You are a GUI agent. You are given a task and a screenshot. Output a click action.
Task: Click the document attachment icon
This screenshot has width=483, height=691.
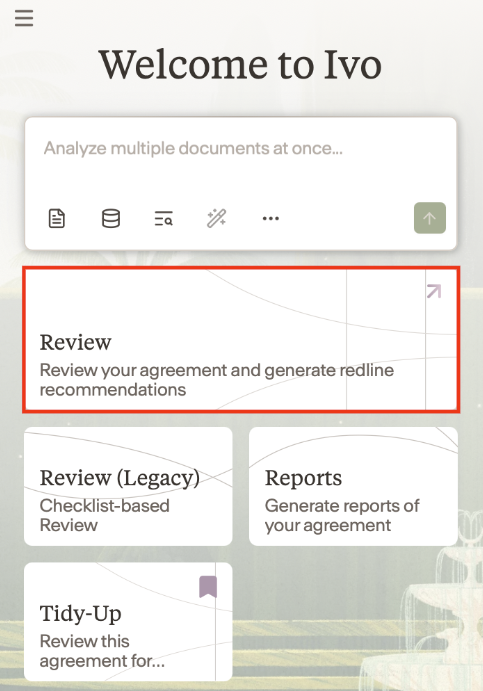tap(56, 218)
